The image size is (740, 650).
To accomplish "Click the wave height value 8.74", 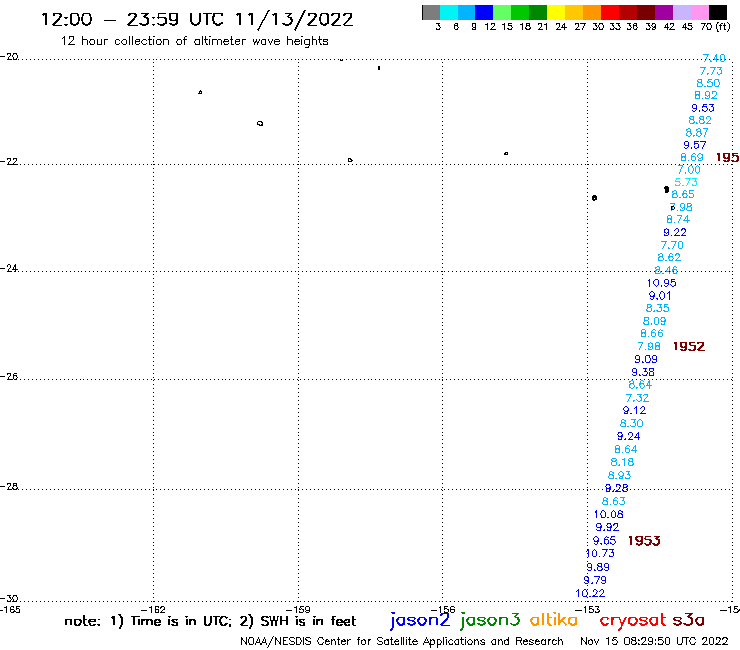I will pyautogui.click(x=678, y=219).
